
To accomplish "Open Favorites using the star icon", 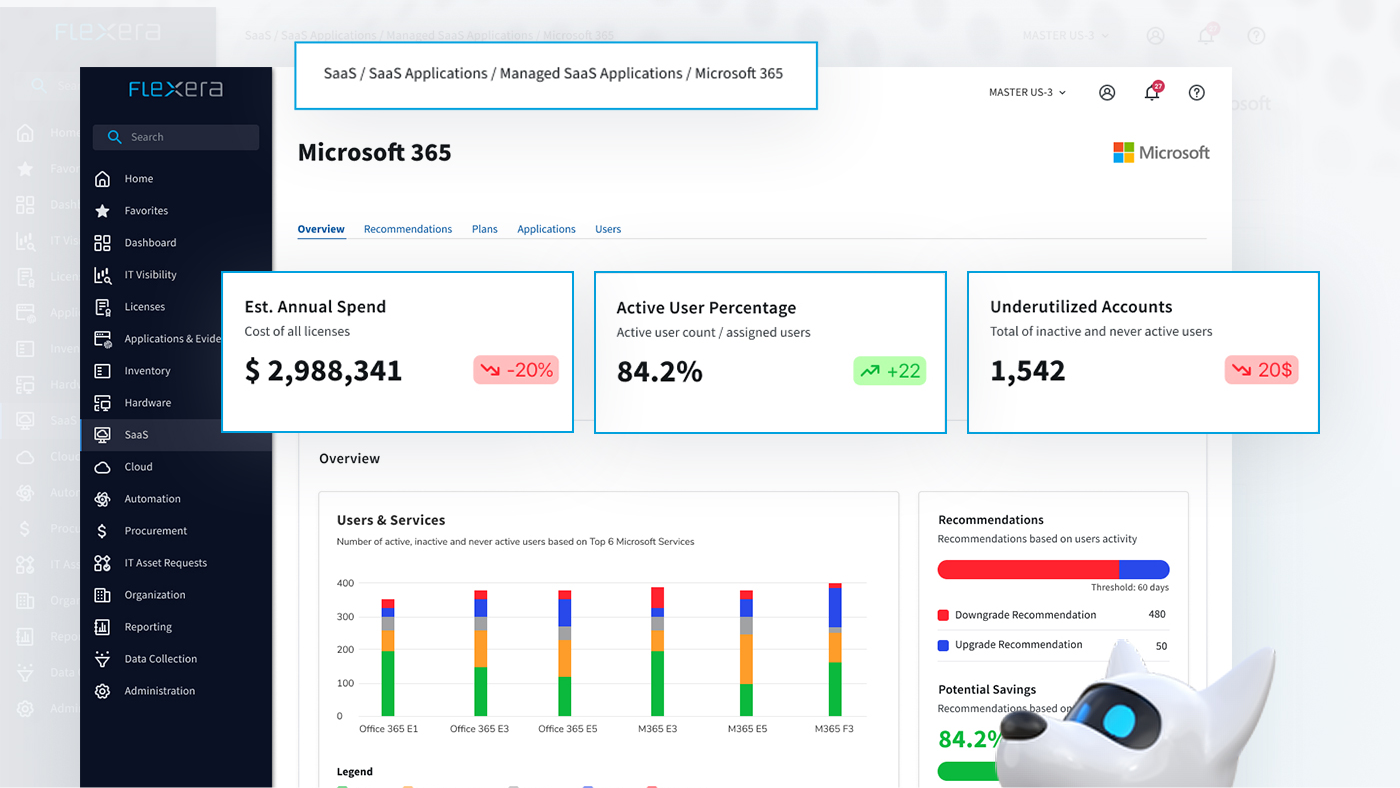I will click(x=102, y=211).
